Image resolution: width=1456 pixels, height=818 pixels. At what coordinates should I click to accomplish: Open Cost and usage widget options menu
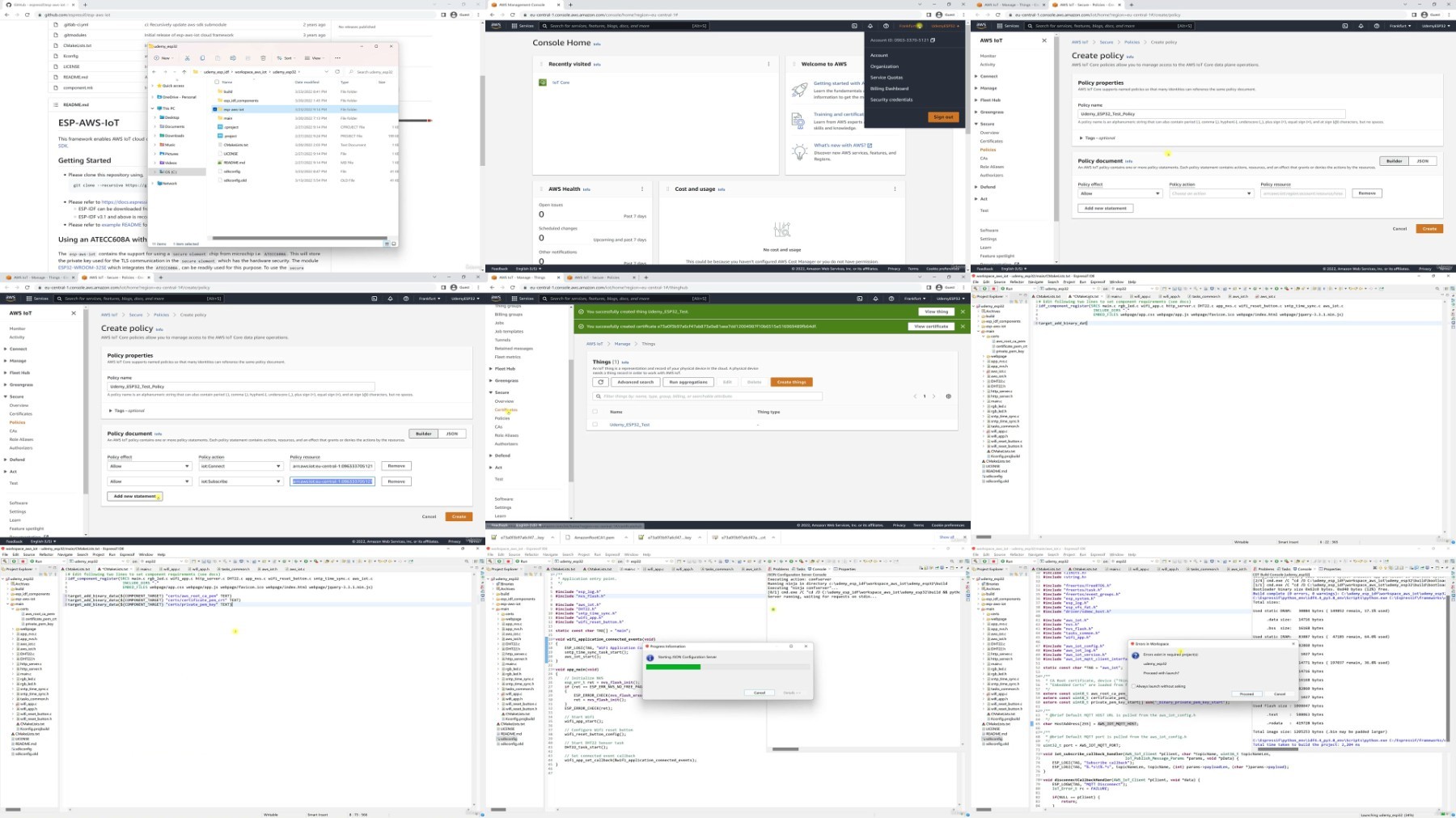[895, 189]
